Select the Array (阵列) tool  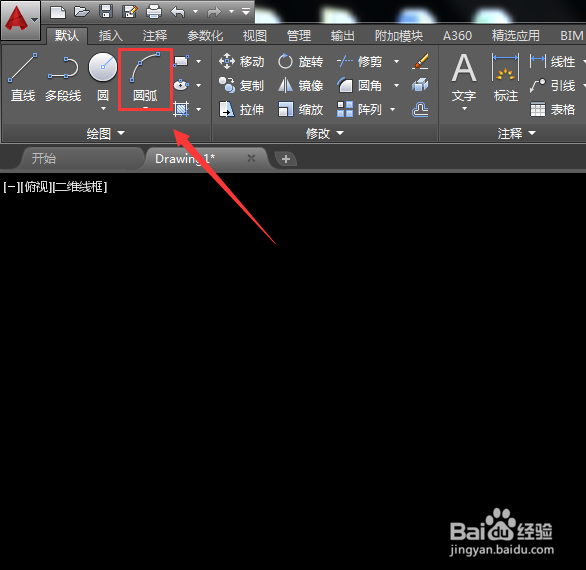click(360, 110)
